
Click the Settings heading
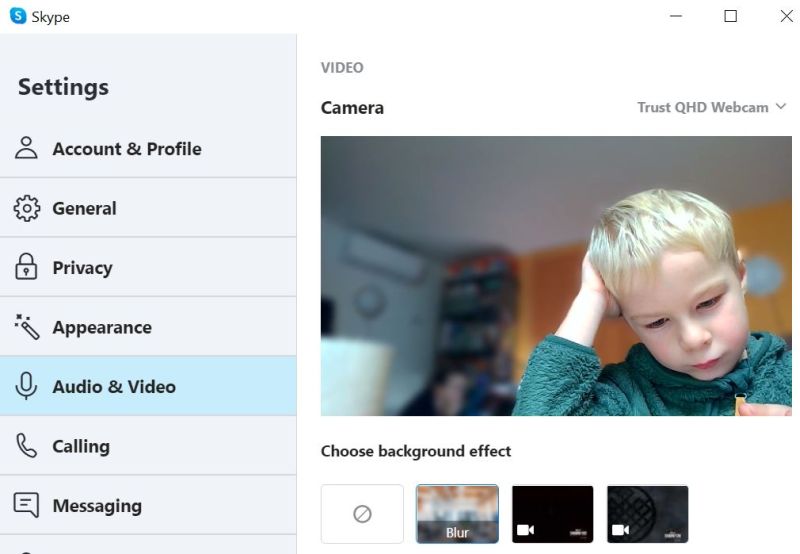coord(63,87)
